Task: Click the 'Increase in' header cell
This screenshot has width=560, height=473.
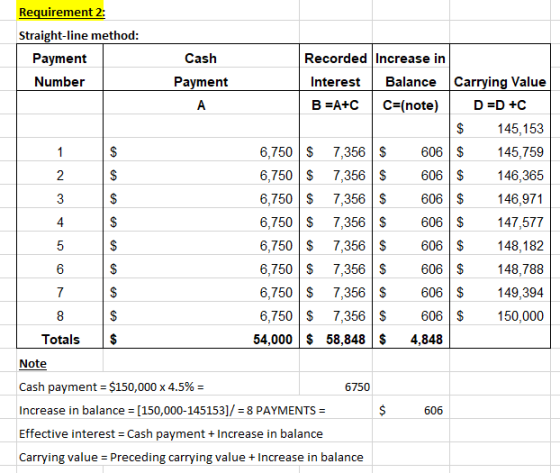Action: [410, 58]
